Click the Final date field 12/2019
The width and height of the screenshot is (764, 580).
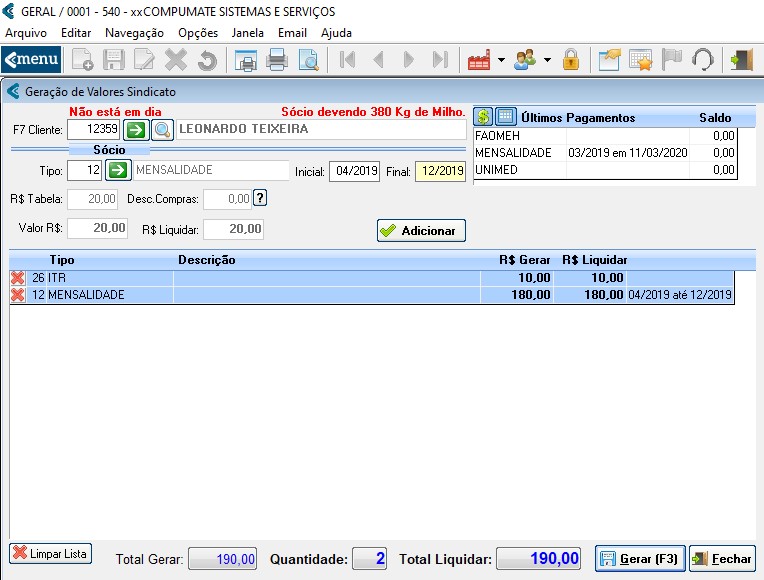(440, 171)
